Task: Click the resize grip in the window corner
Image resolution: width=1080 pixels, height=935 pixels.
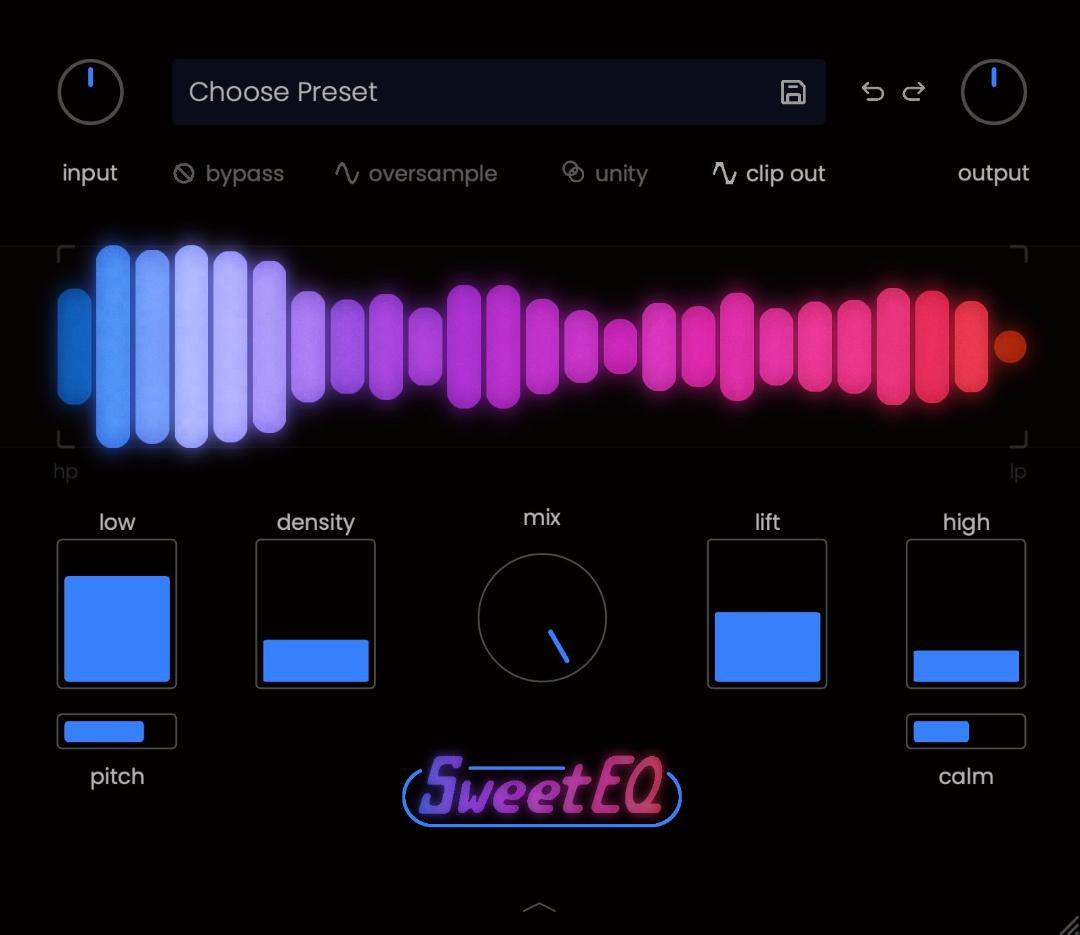Action: (x=1067, y=922)
